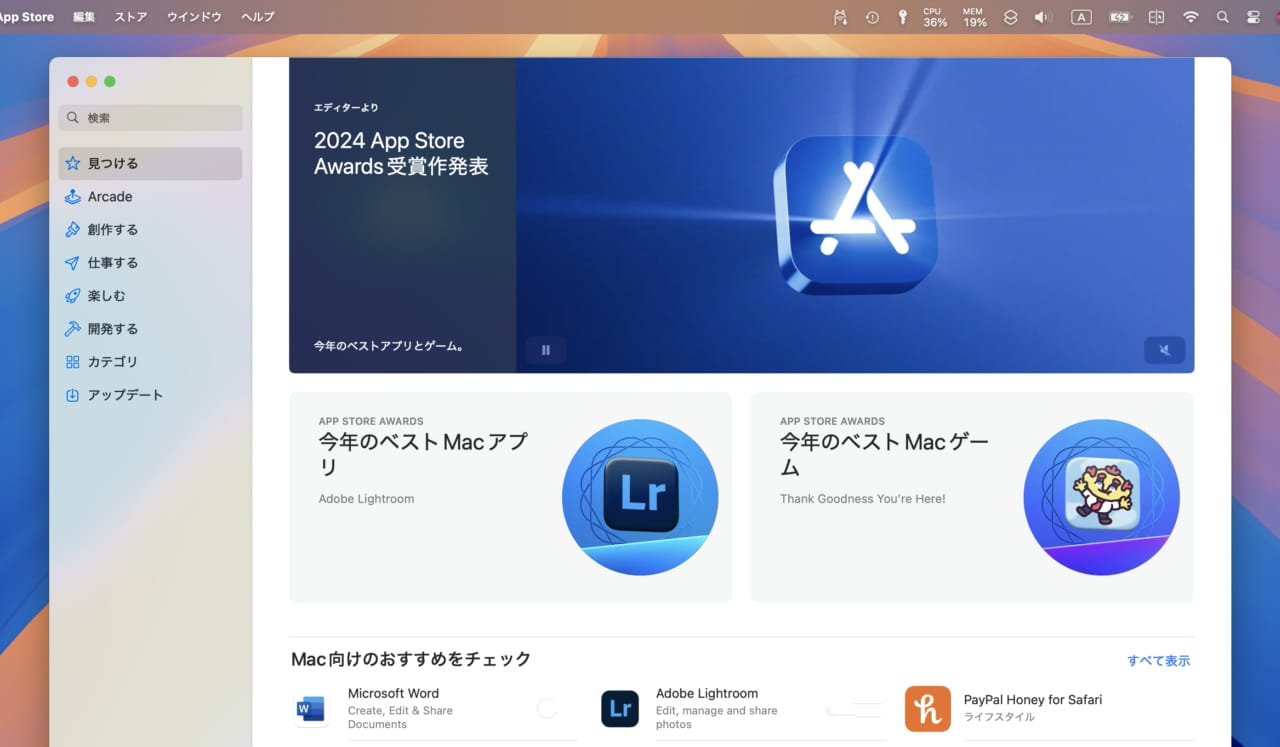The width and height of the screenshot is (1280, 747).
Task: Click Adobe Lightroom title in recommendations list
Action: pos(707,693)
